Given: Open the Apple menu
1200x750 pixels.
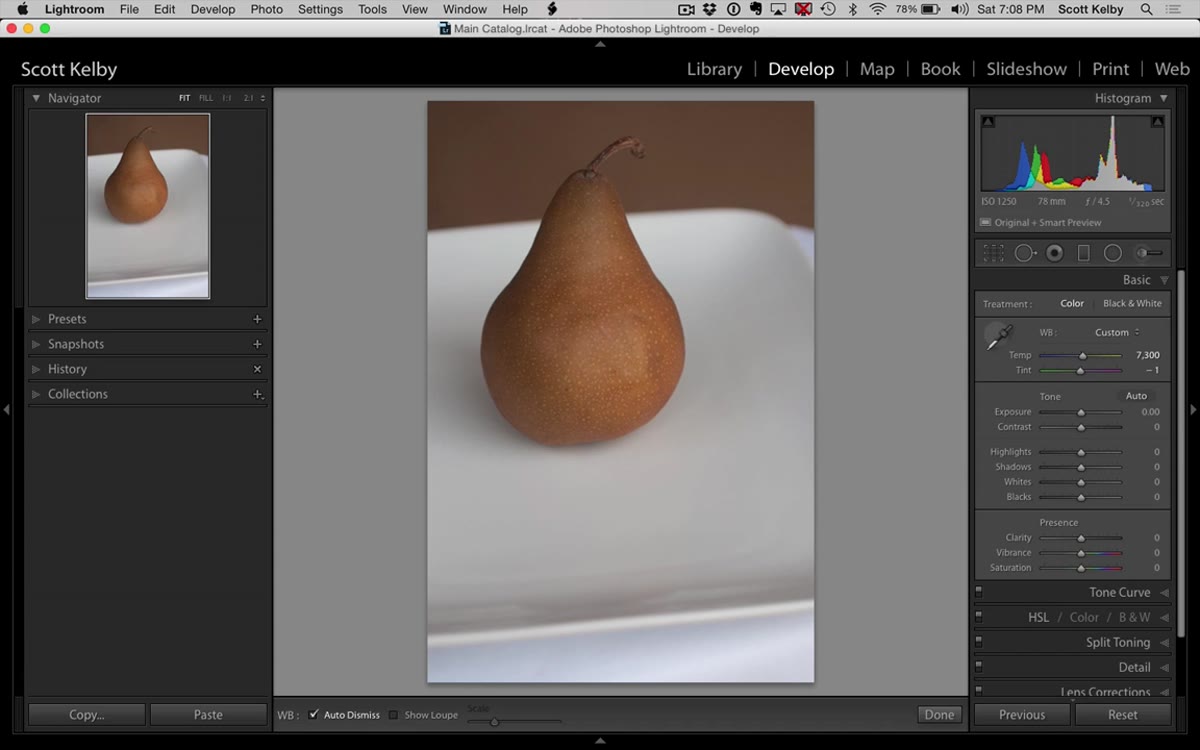Looking at the screenshot, I should click(x=22, y=9).
